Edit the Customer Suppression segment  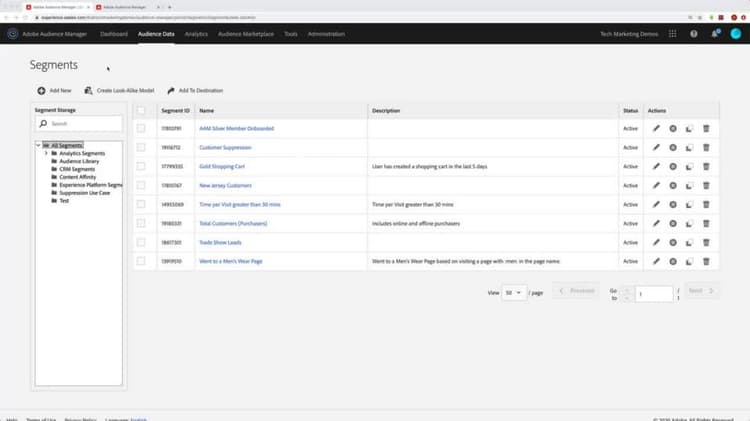[x=656, y=147]
